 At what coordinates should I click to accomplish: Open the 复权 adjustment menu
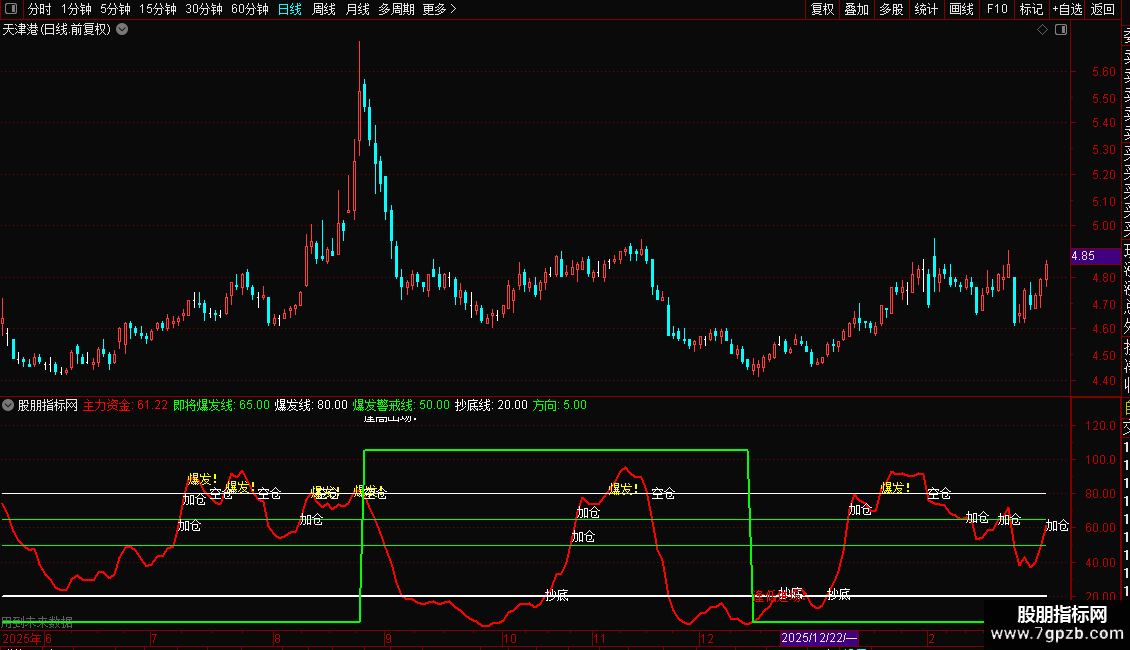coord(822,9)
